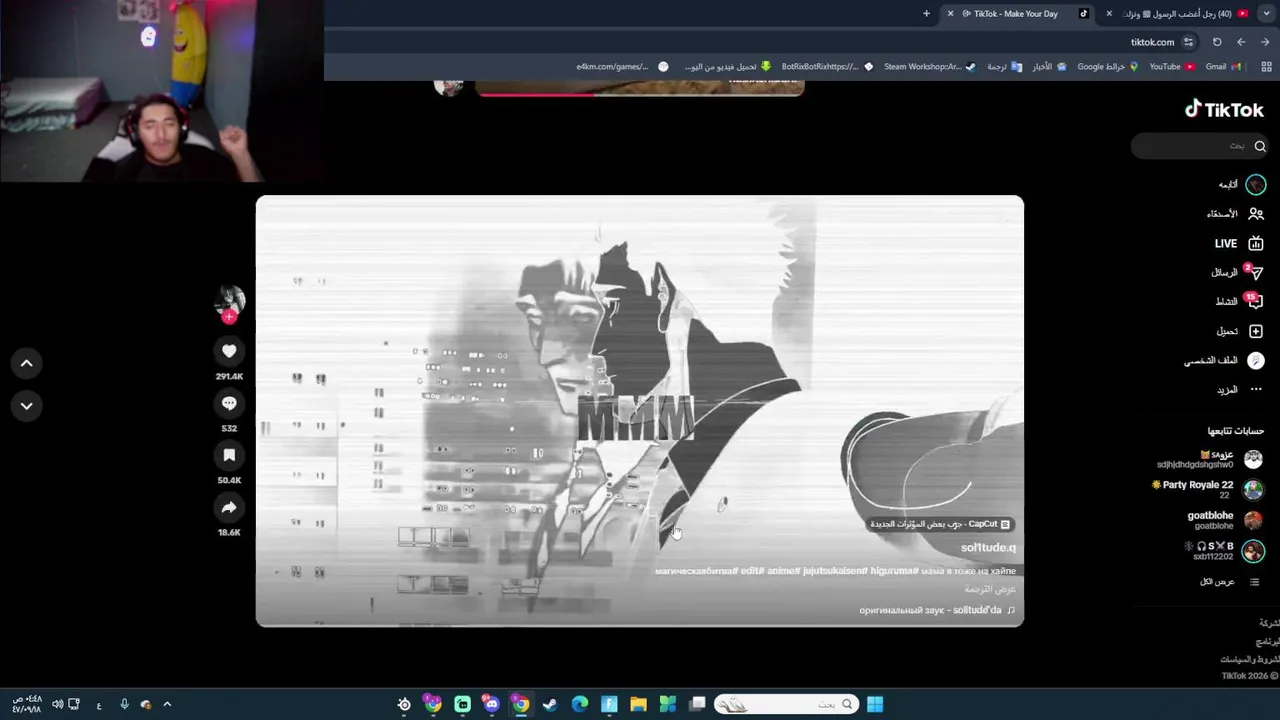The image size is (1280, 720).
Task: Open a new Chrome tab with plus
Action: click(x=926, y=14)
